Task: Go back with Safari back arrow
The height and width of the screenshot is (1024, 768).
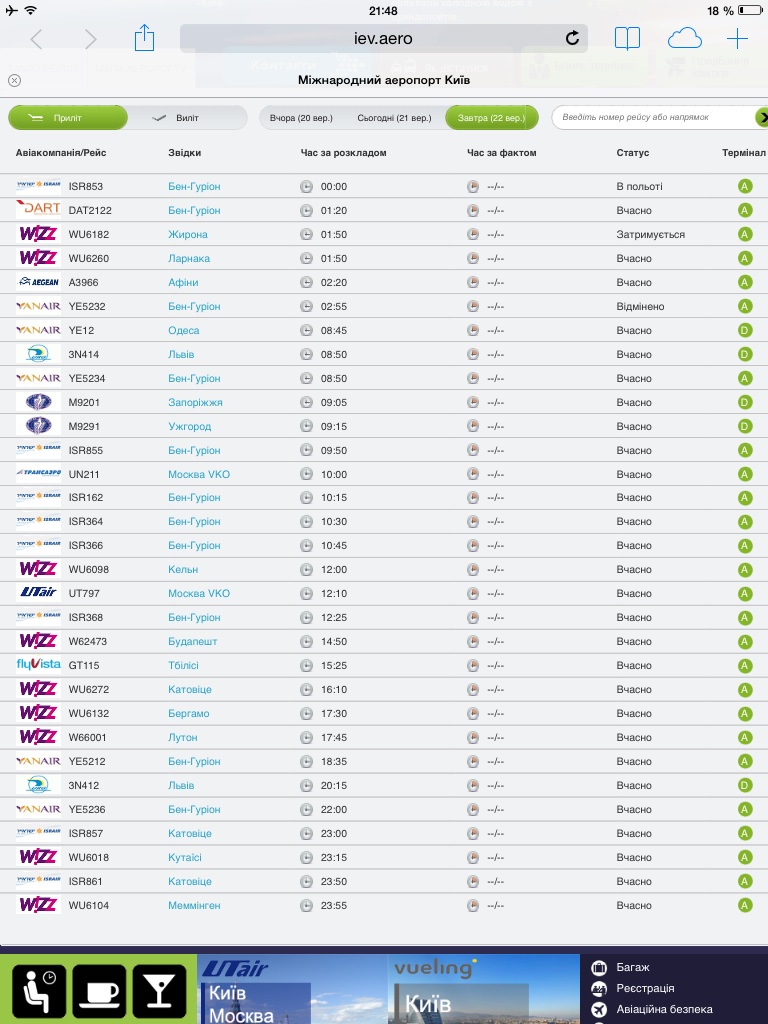Action: tap(37, 39)
